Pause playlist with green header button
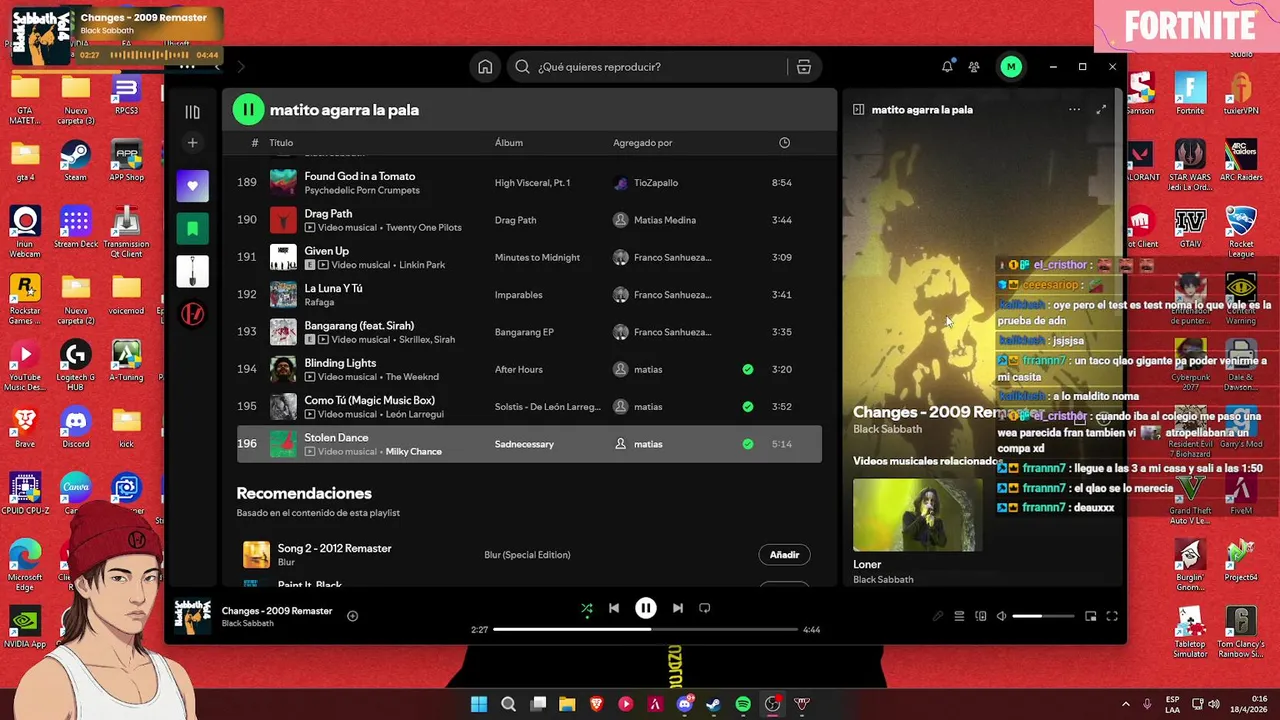This screenshot has height=720, width=1280. click(x=248, y=110)
